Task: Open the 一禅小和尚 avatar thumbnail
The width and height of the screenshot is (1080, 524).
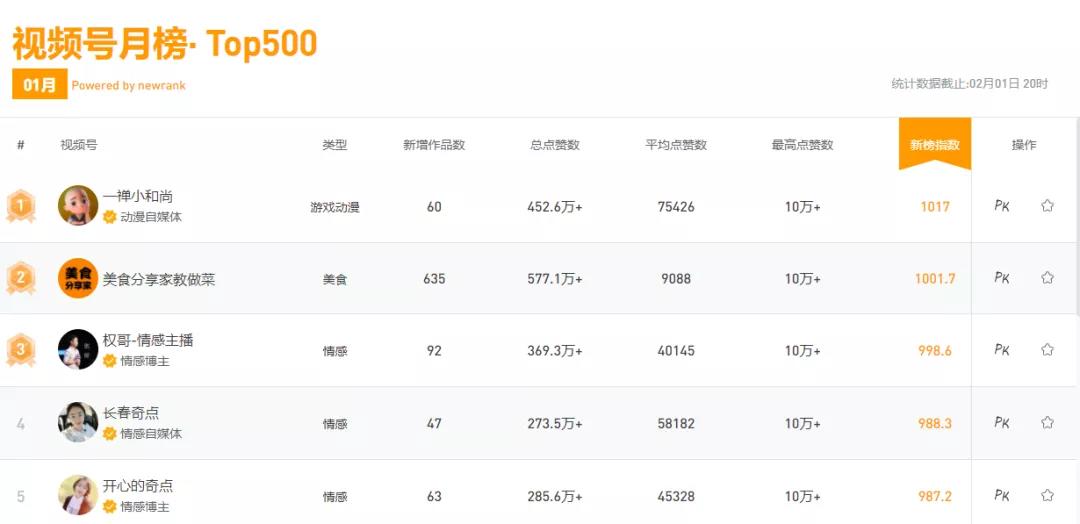Action: pos(78,205)
